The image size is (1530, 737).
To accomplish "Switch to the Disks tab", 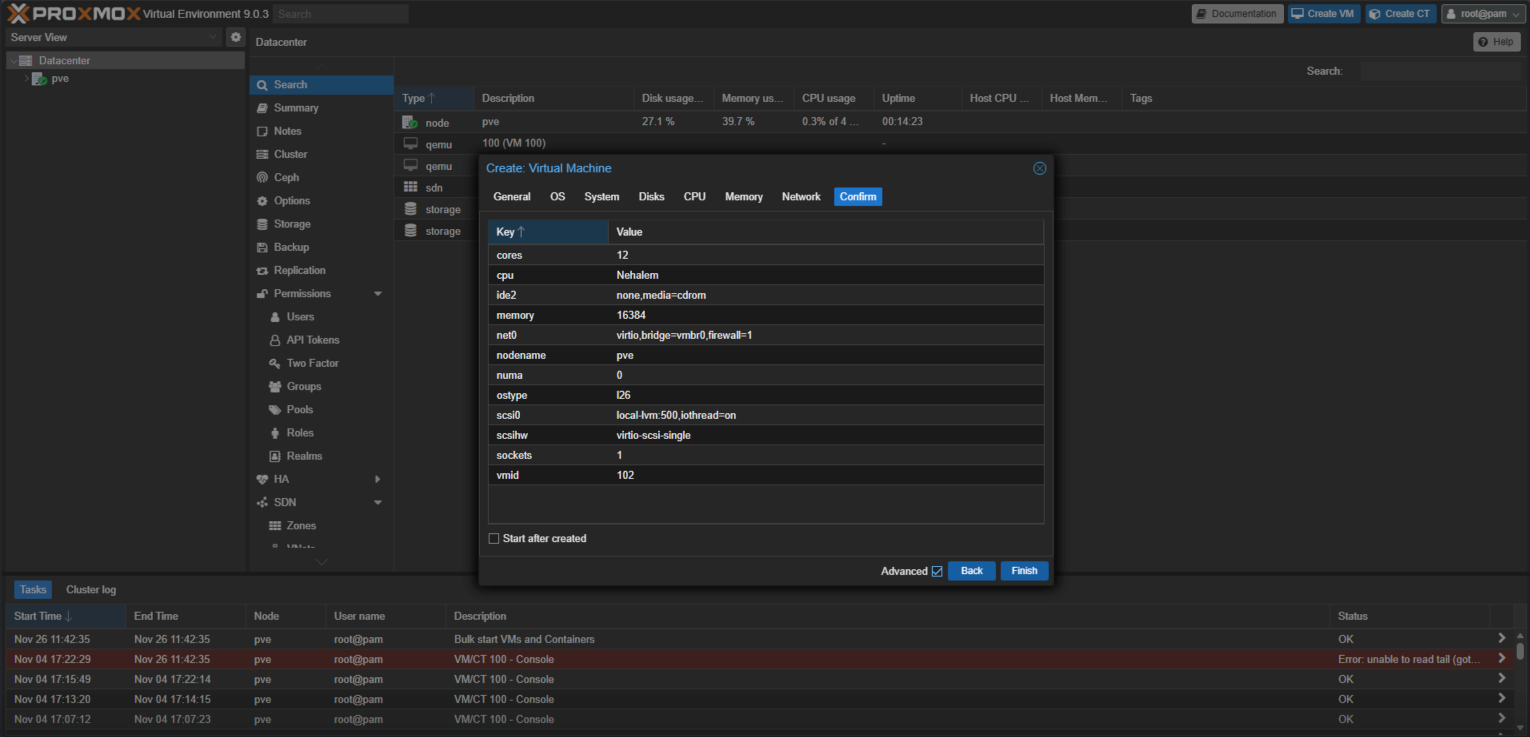I will pos(651,197).
